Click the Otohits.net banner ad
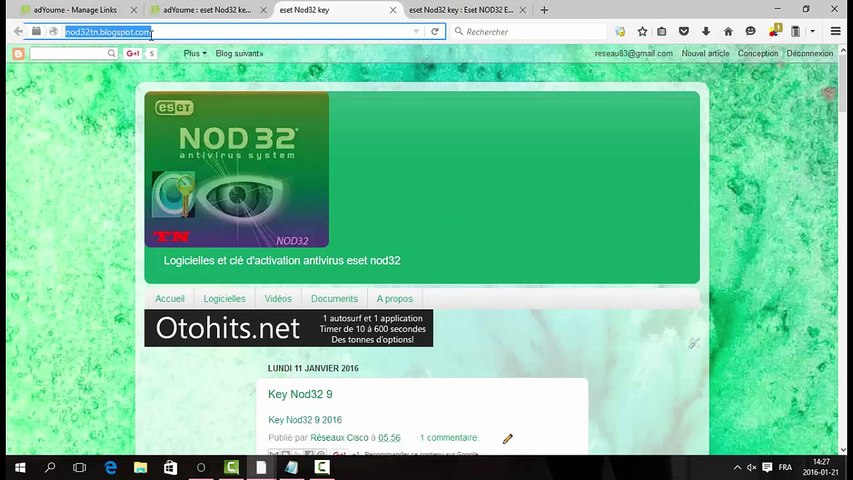Screen dimensions: 853x480 pos(289,328)
